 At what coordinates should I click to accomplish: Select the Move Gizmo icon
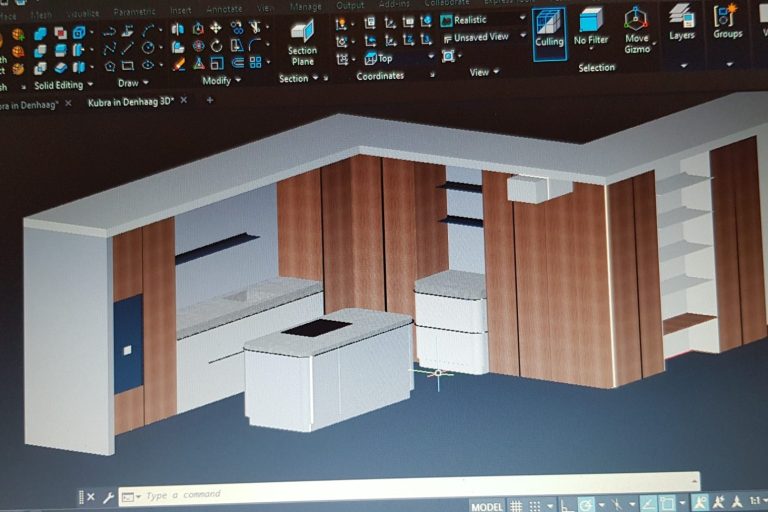click(x=636, y=30)
